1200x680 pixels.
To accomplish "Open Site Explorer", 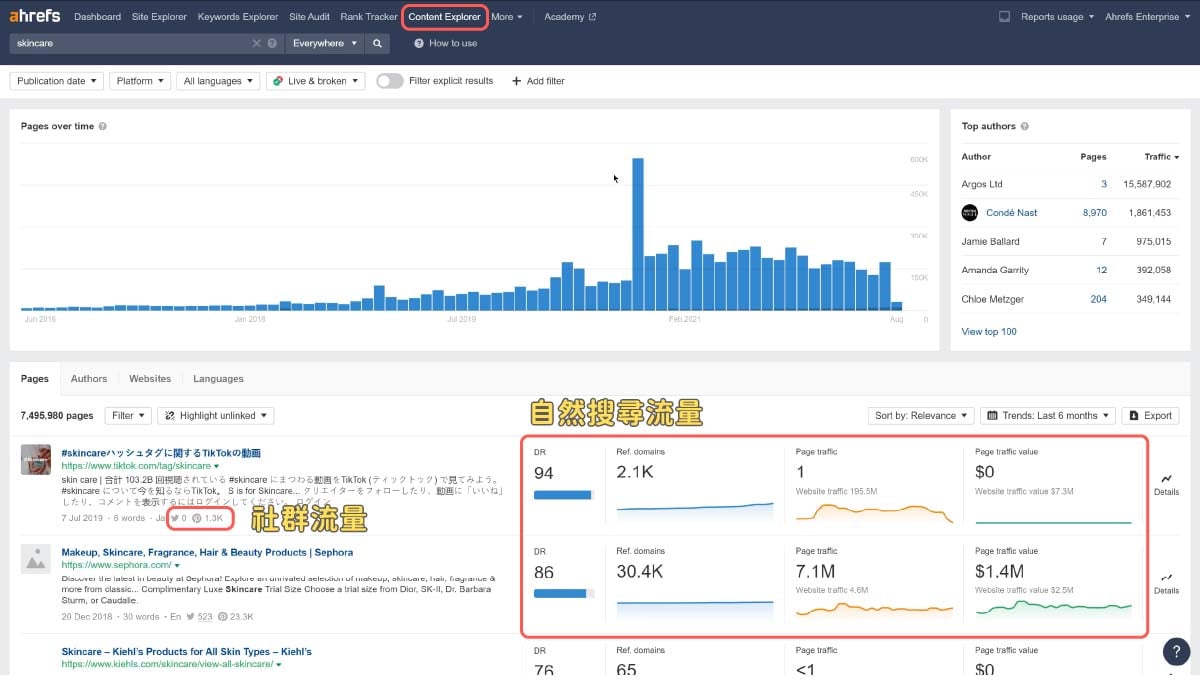I will click(x=159, y=16).
